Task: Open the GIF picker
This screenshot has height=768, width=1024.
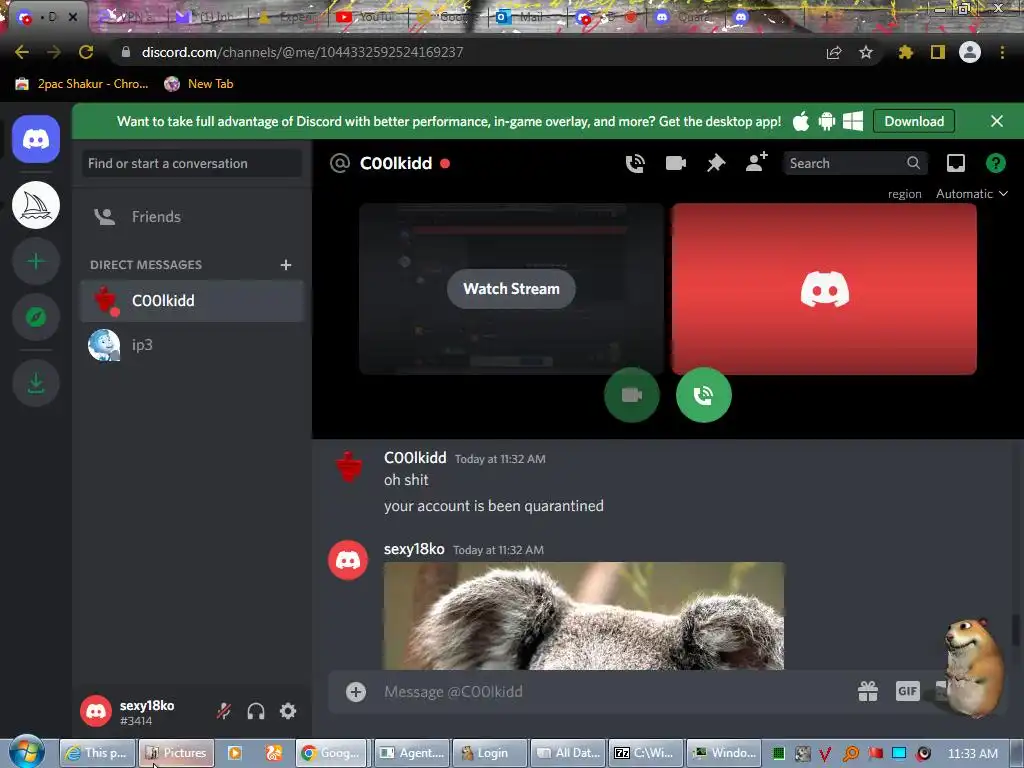Action: point(908,691)
